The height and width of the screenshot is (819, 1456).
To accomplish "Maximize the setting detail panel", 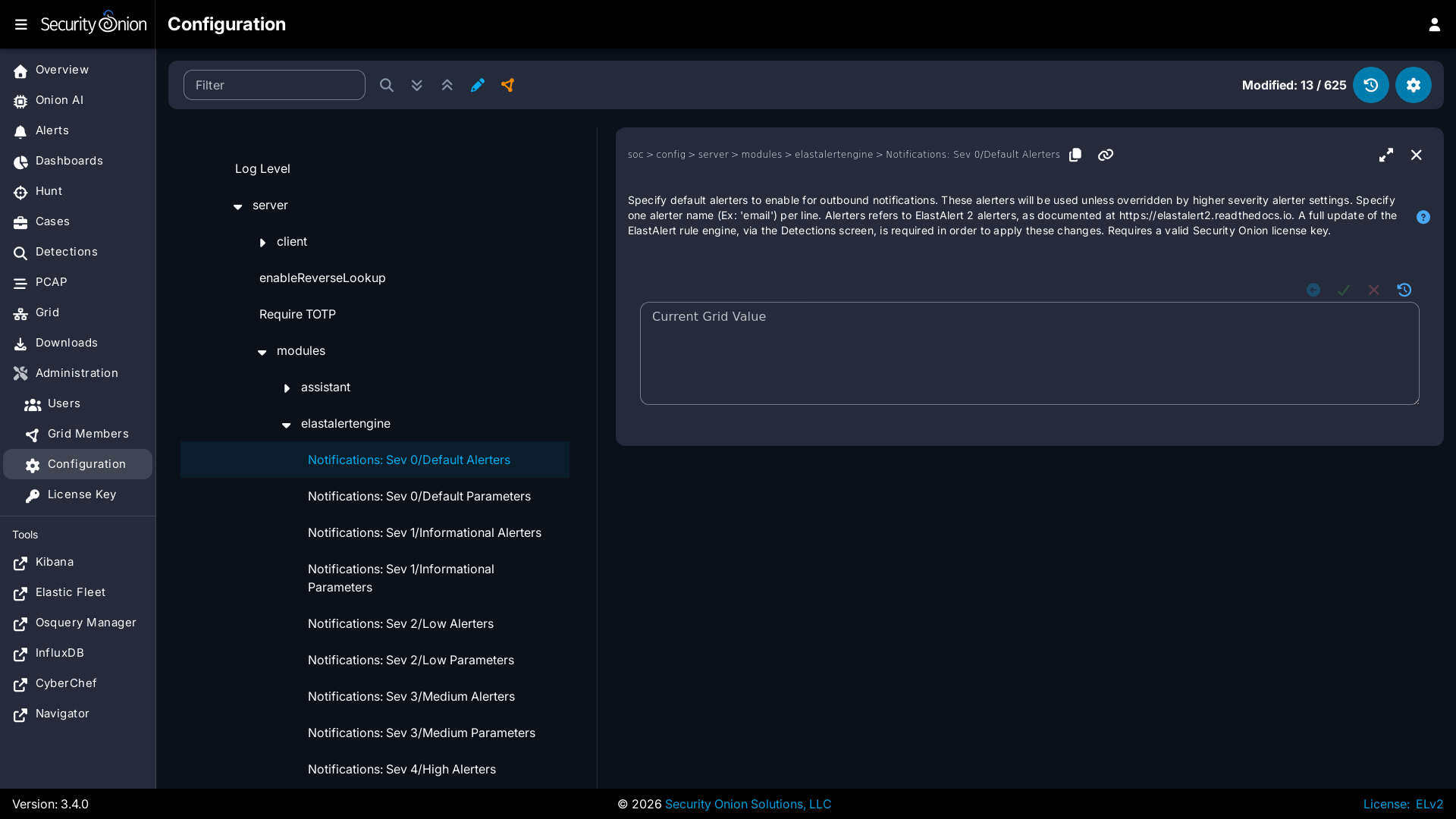I will (1386, 155).
